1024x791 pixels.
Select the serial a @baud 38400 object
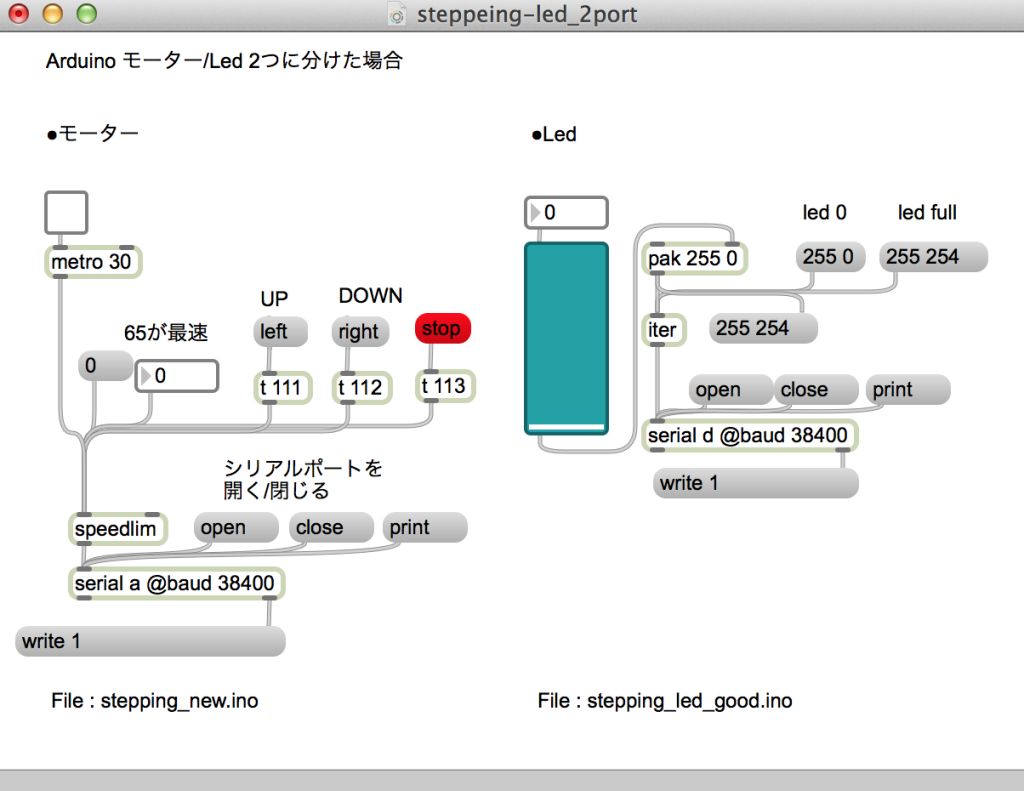tap(175, 582)
